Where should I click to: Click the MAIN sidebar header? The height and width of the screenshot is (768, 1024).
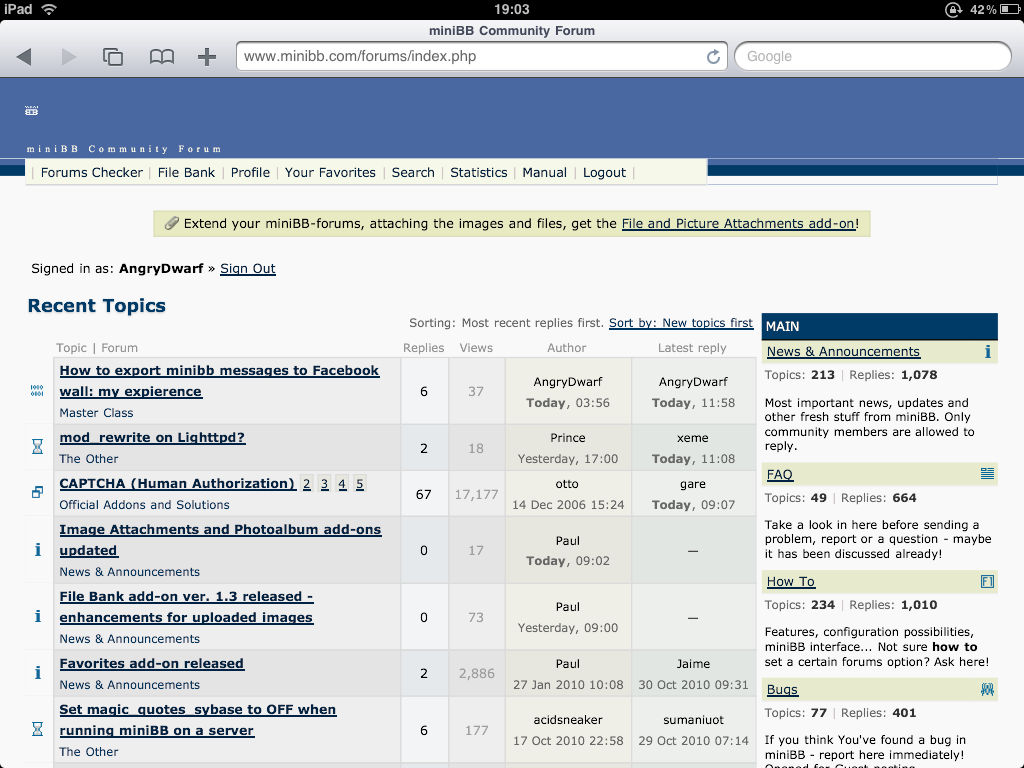[x=879, y=326]
